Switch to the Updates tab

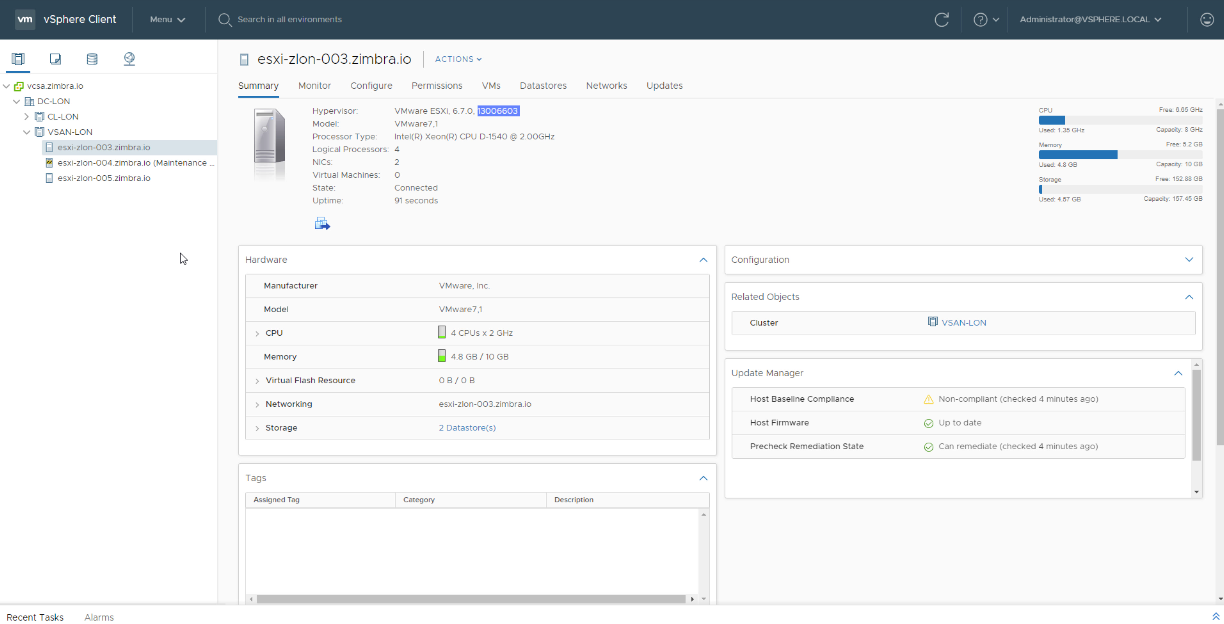(664, 86)
